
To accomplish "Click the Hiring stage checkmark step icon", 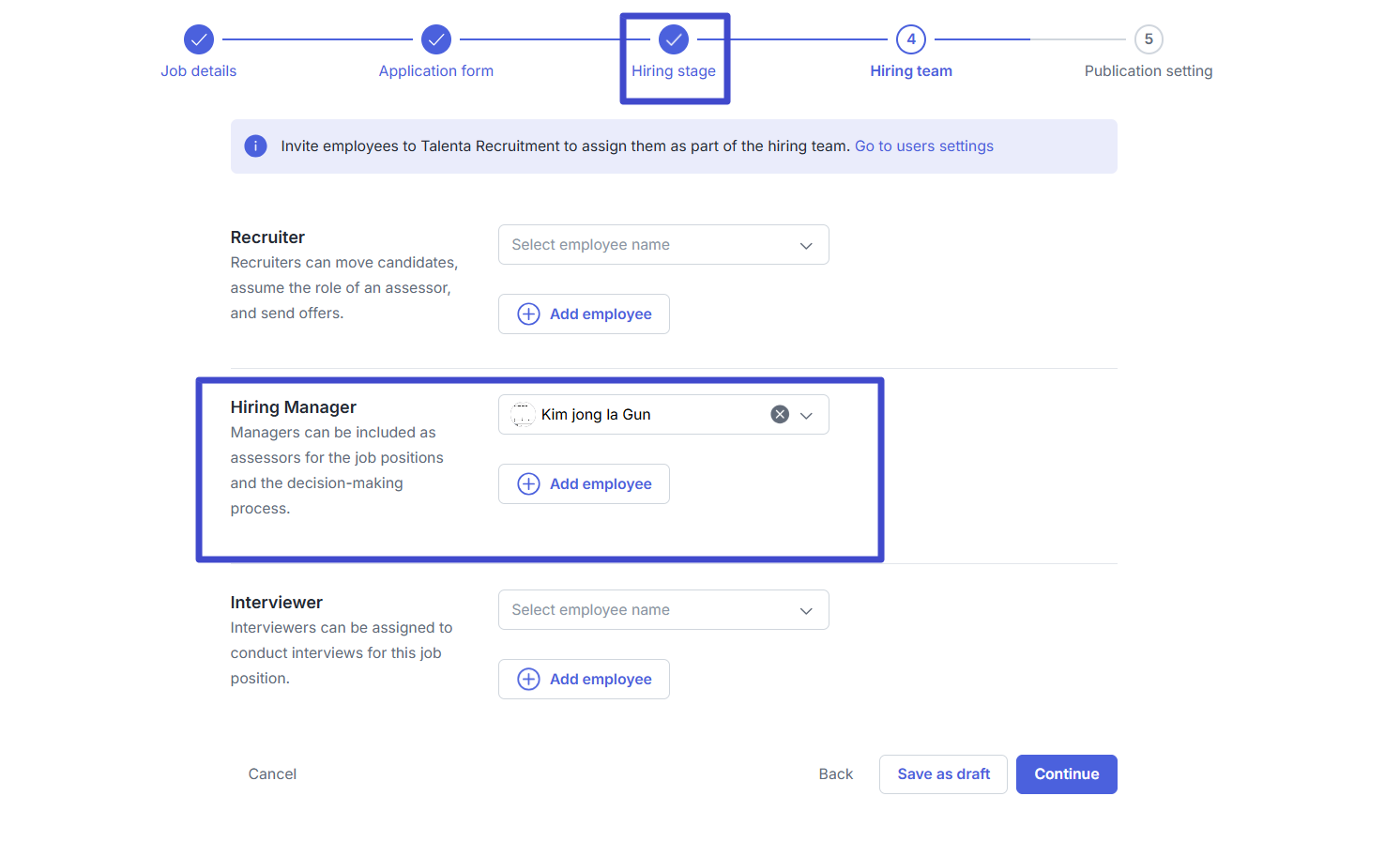I will (673, 39).
